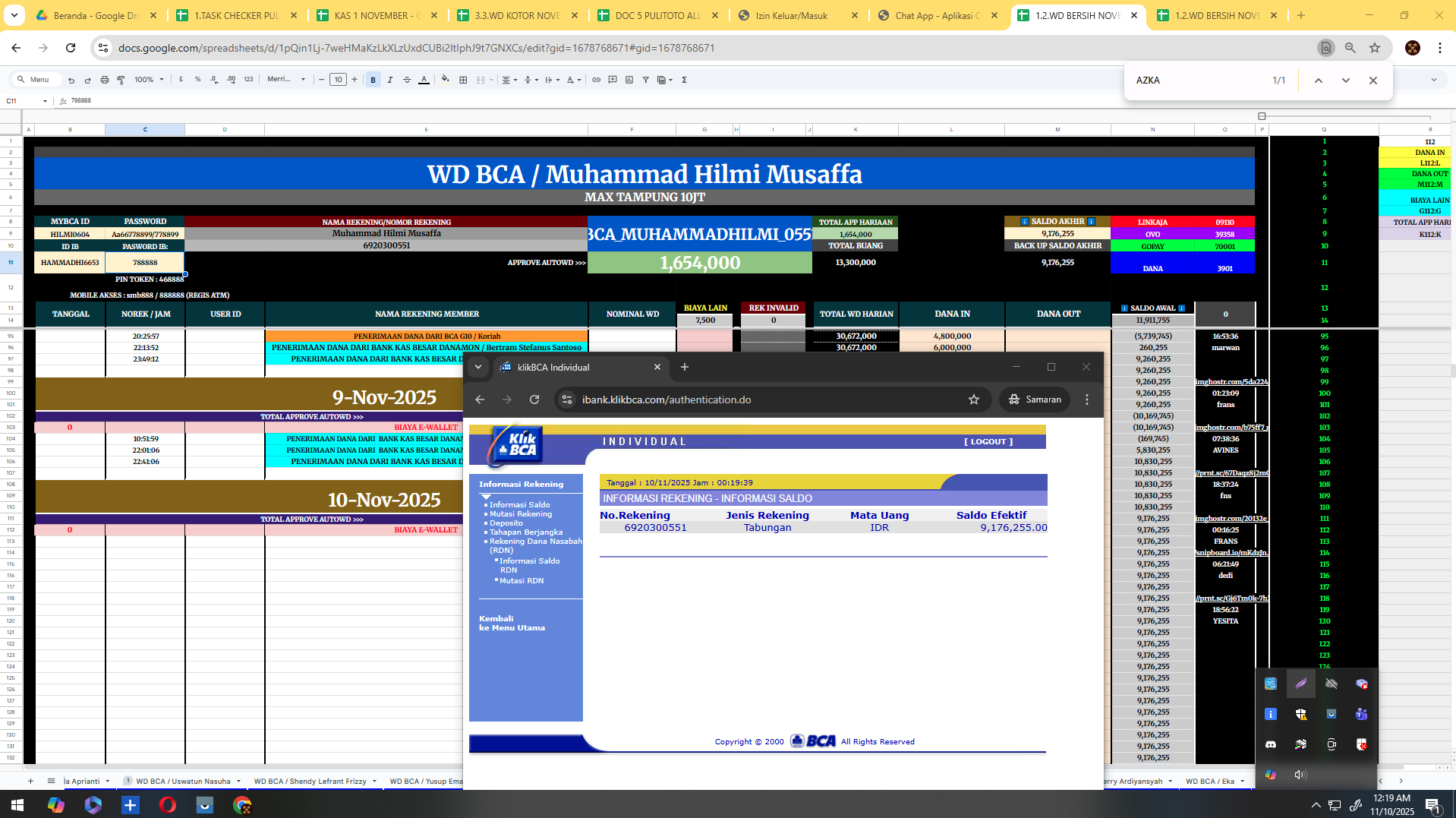This screenshot has height=818, width=1456.
Task: Print the spreadsheet using the printer icon
Action: click(105, 80)
